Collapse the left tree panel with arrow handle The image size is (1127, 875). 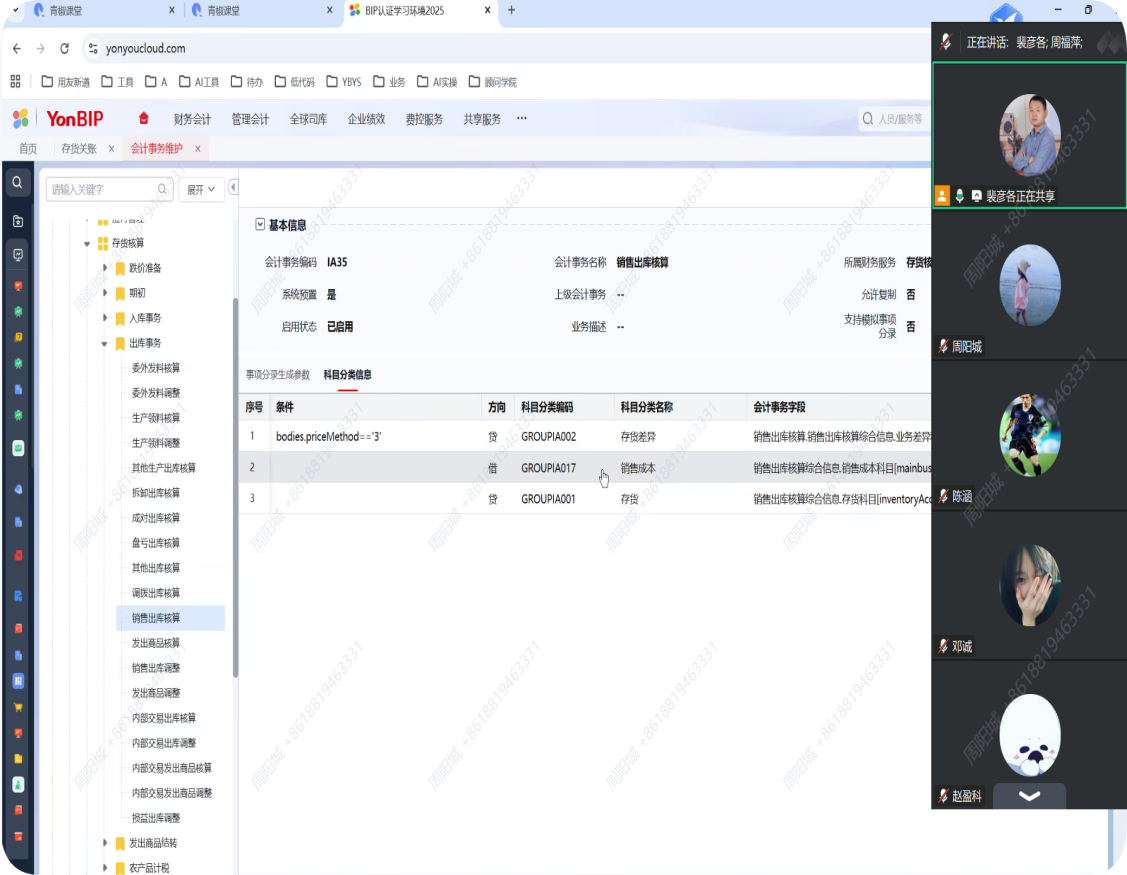click(x=233, y=187)
